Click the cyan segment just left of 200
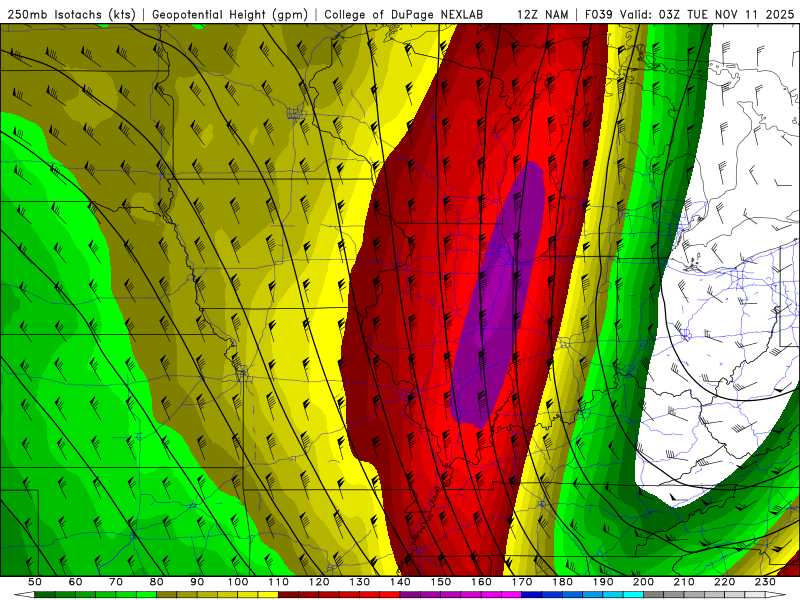This screenshot has width=800, height=600. 633,595
